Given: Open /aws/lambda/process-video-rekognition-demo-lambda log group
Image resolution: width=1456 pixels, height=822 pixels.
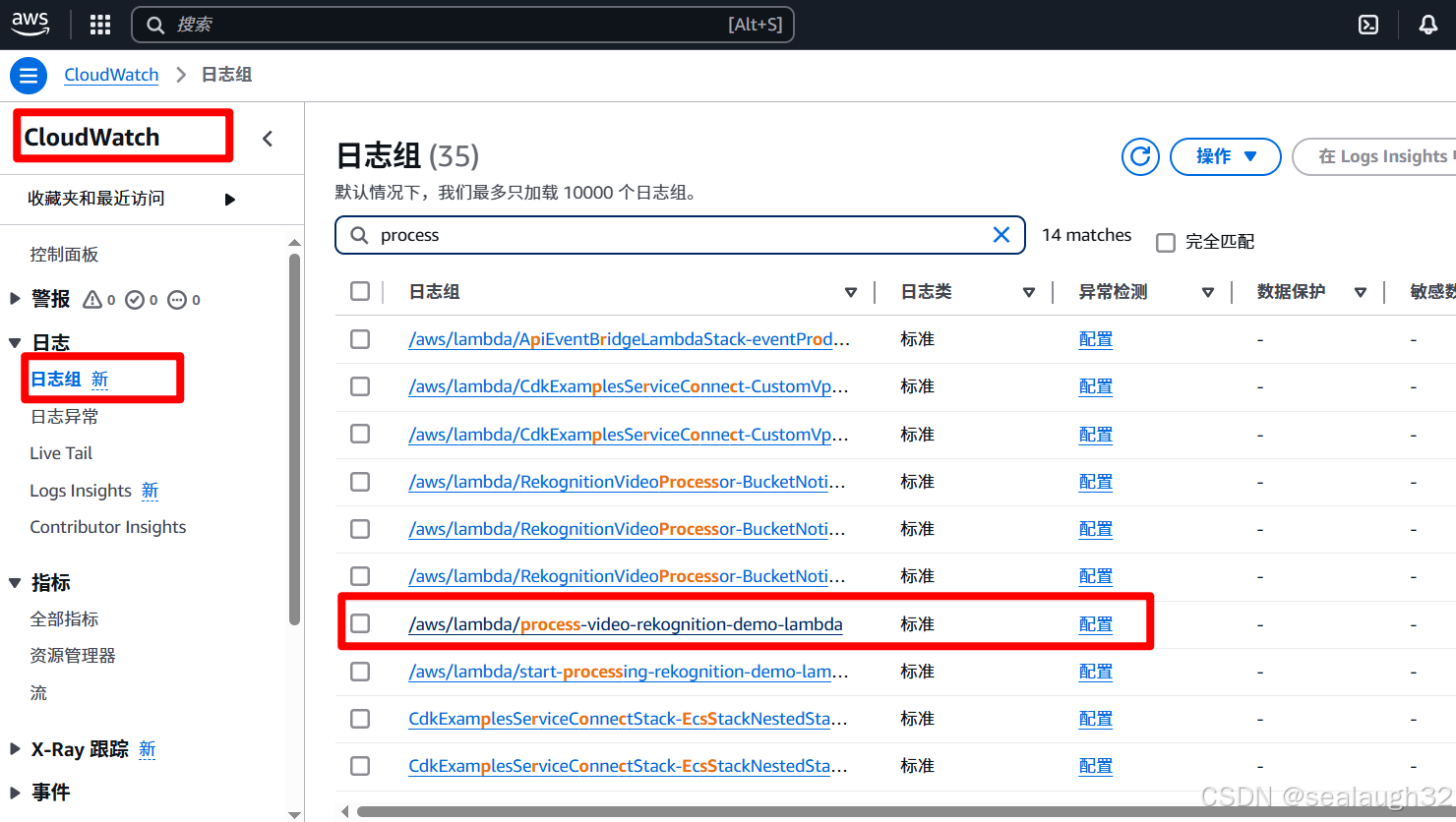Looking at the screenshot, I should point(626,624).
